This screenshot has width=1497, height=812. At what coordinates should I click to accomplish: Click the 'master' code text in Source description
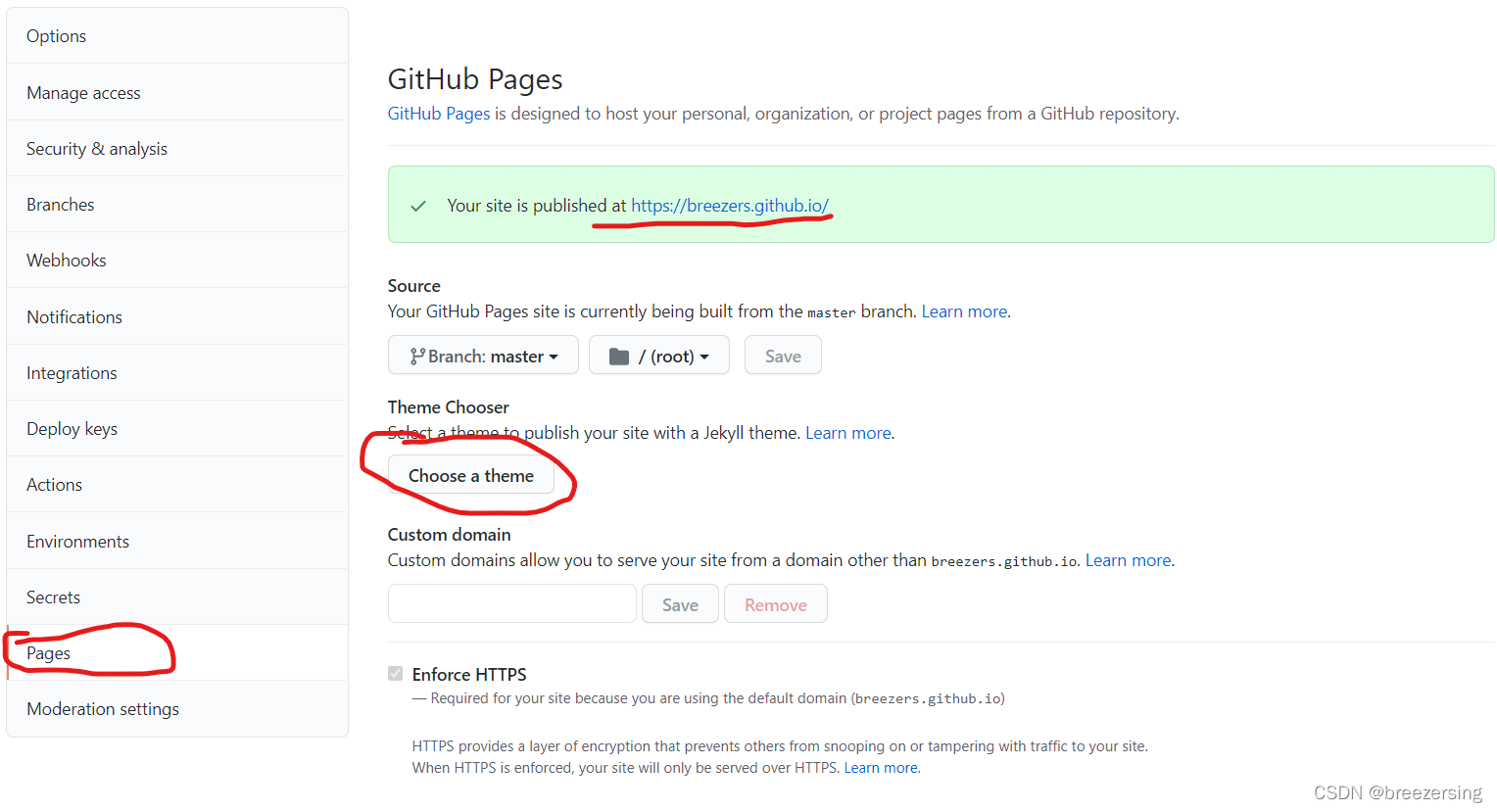[832, 312]
